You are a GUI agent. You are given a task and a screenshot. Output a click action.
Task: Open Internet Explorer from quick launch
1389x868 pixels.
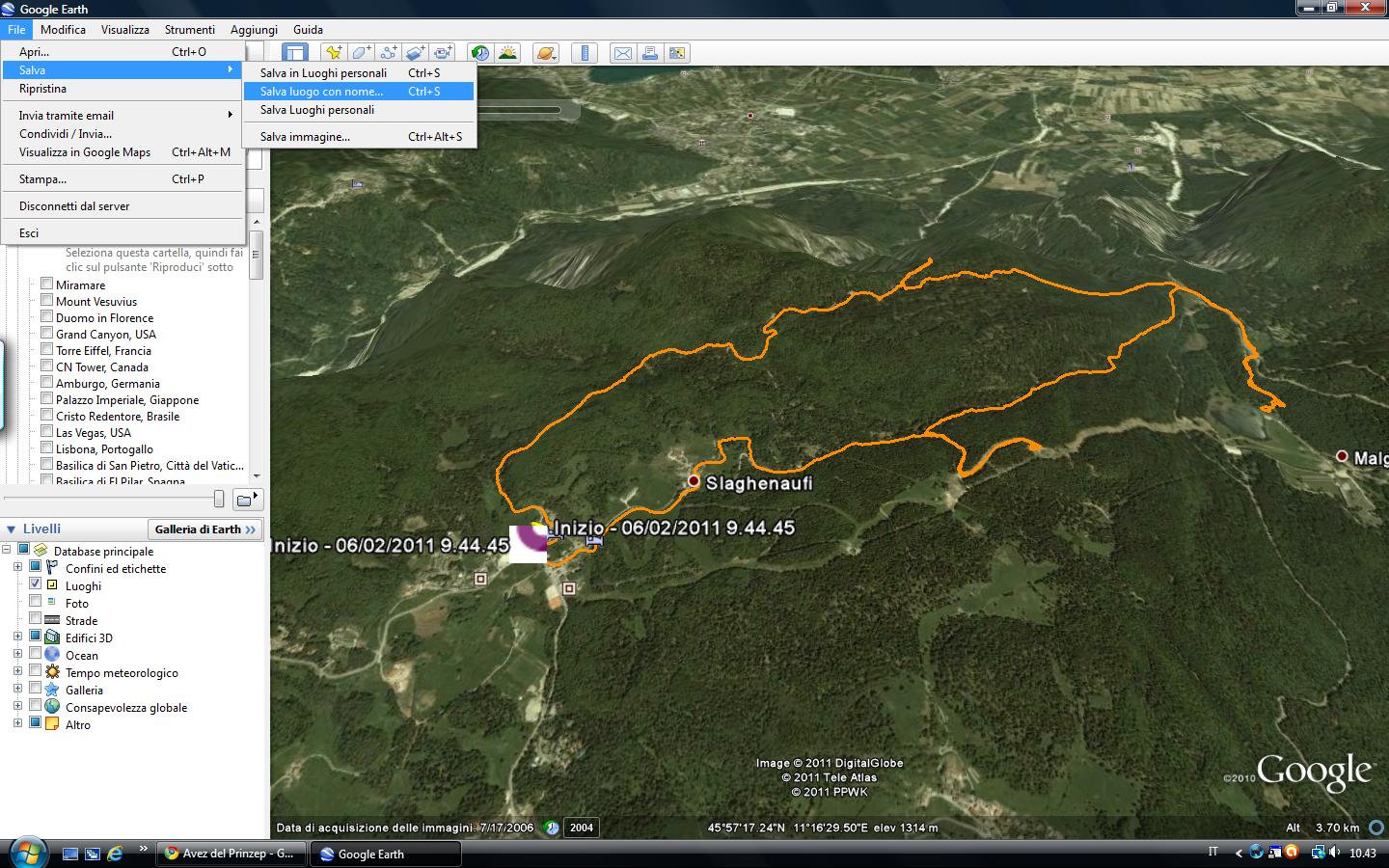(x=116, y=854)
